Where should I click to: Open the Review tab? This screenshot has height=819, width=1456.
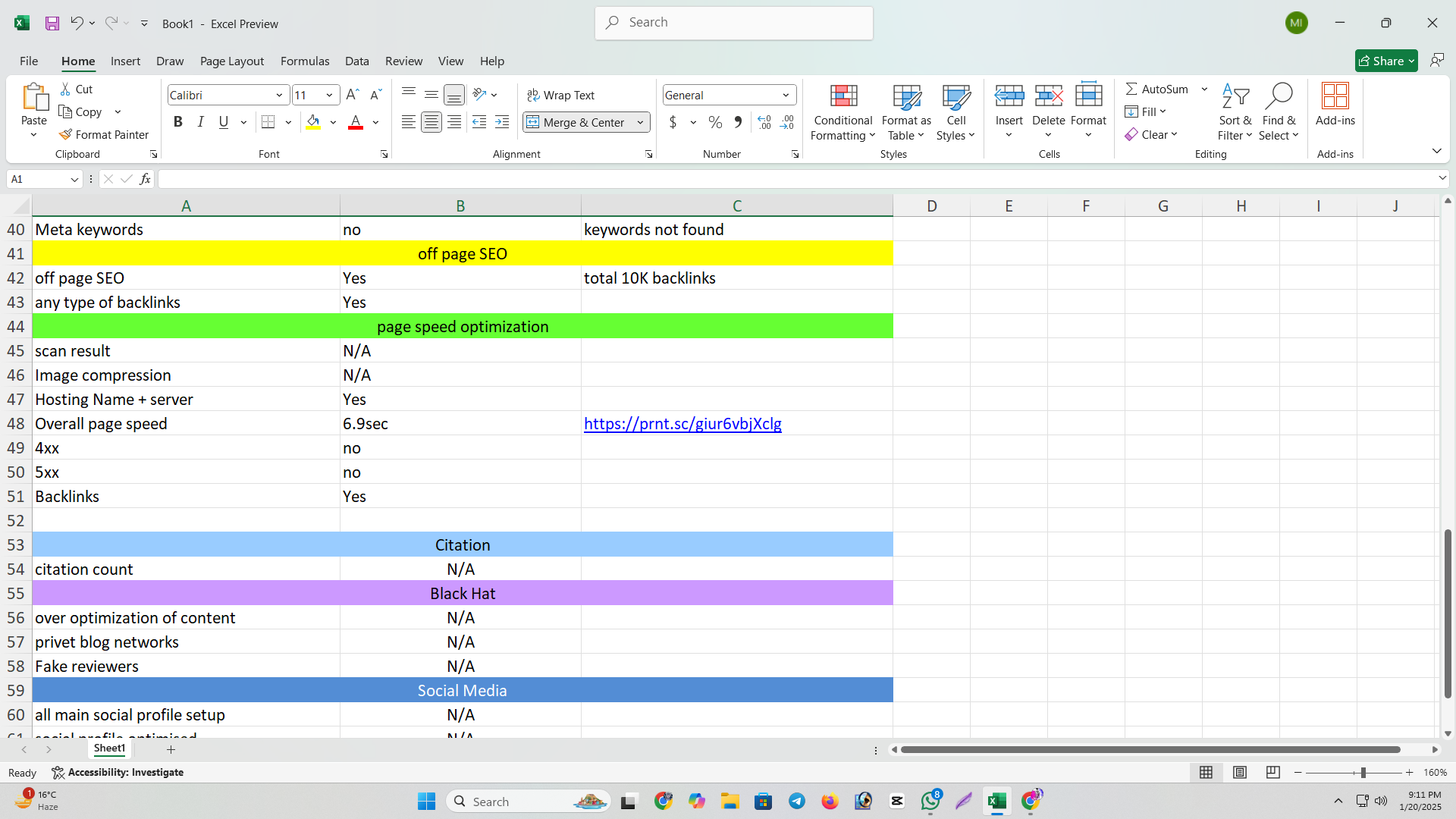tap(403, 61)
